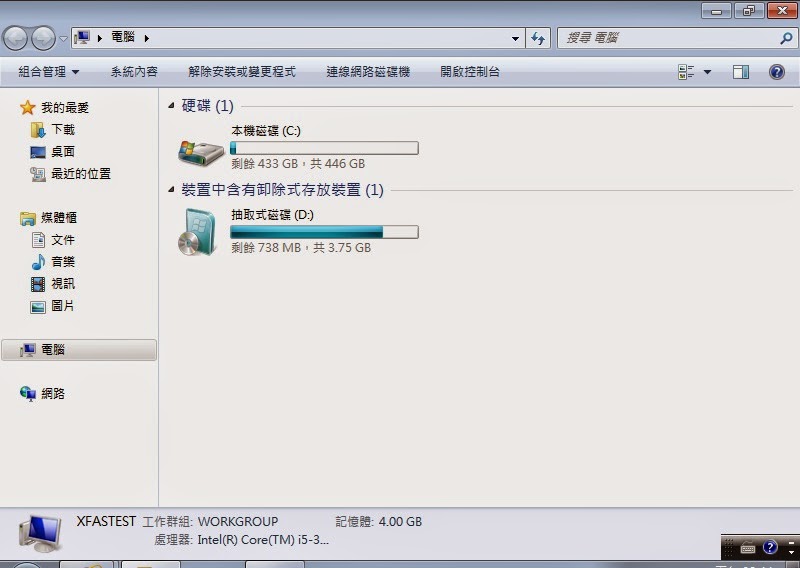Image resolution: width=800 pixels, height=568 pixels.
Task: Click the 開啟控制台 button
Action: 470,72
